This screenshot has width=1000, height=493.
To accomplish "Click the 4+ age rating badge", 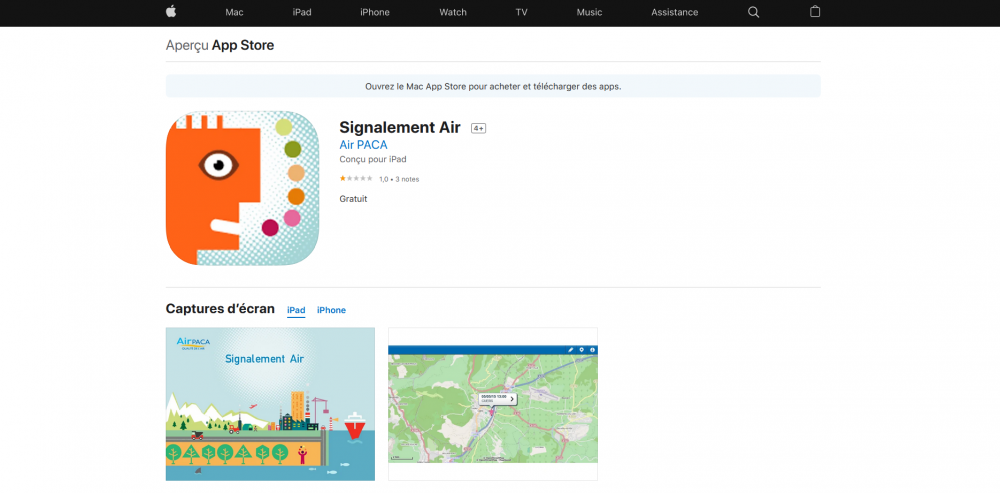I will pyautogui.click(x=478, y=128).
